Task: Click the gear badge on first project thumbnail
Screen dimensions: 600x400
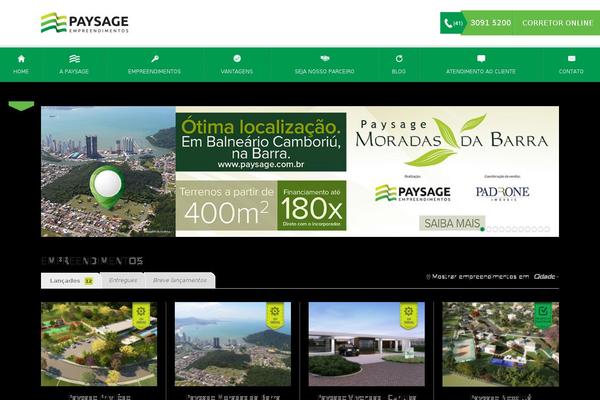Action: pos(141,316)
